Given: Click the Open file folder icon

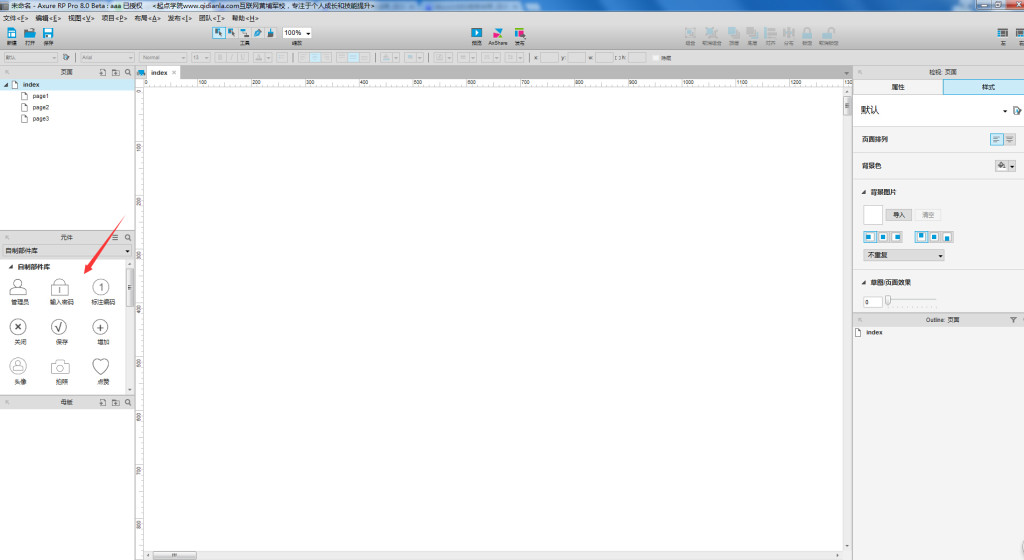Looking at the screenshot, I should [29, 33].
